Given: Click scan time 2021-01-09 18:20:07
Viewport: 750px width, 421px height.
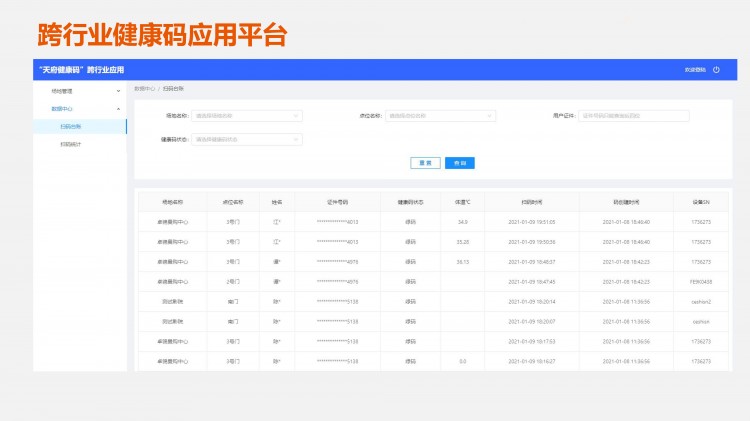Looking at the screenshot, I should (532, 322).
